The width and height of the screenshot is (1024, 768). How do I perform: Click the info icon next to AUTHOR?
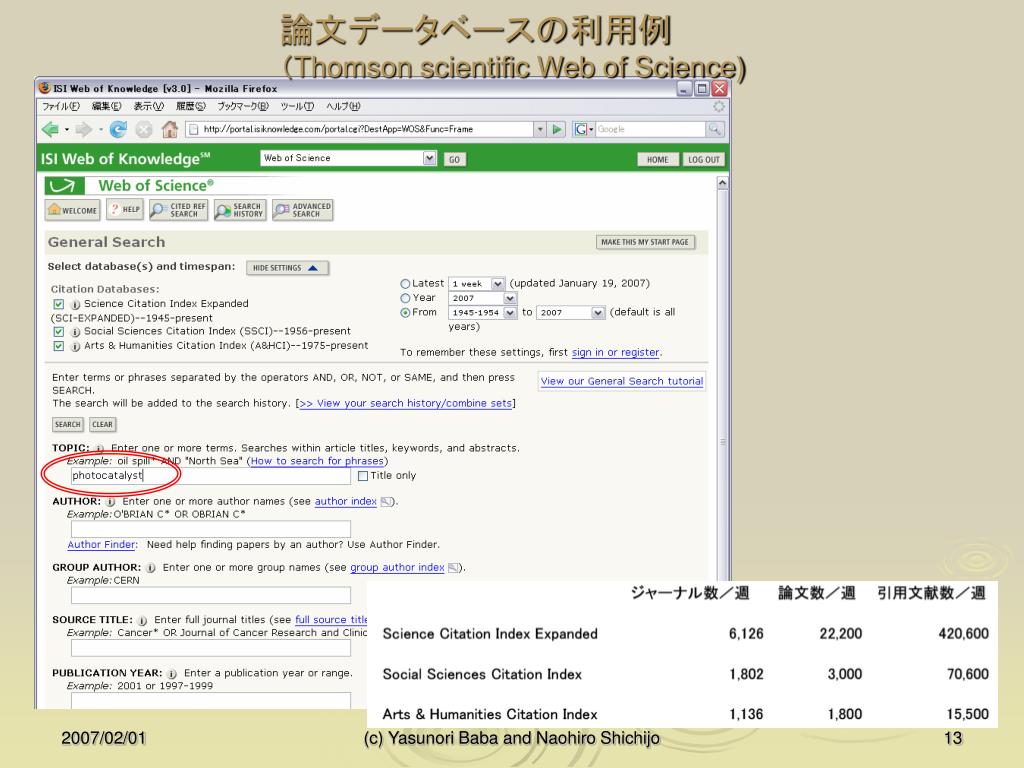[111, 502]
